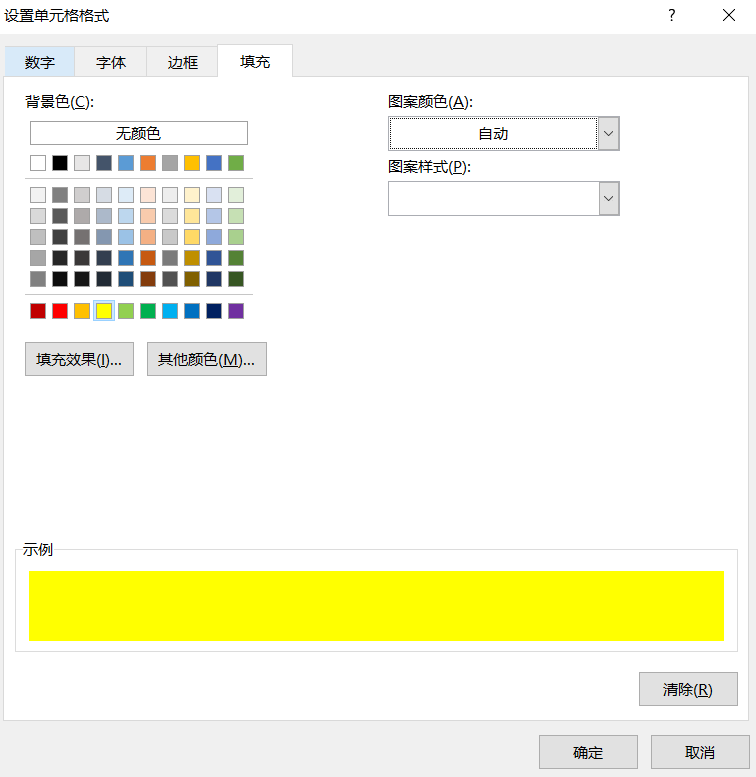Pick the black swatch in top theme row
Image resolution: width=756 pixels, height=777 pixels.
point(60,163)
